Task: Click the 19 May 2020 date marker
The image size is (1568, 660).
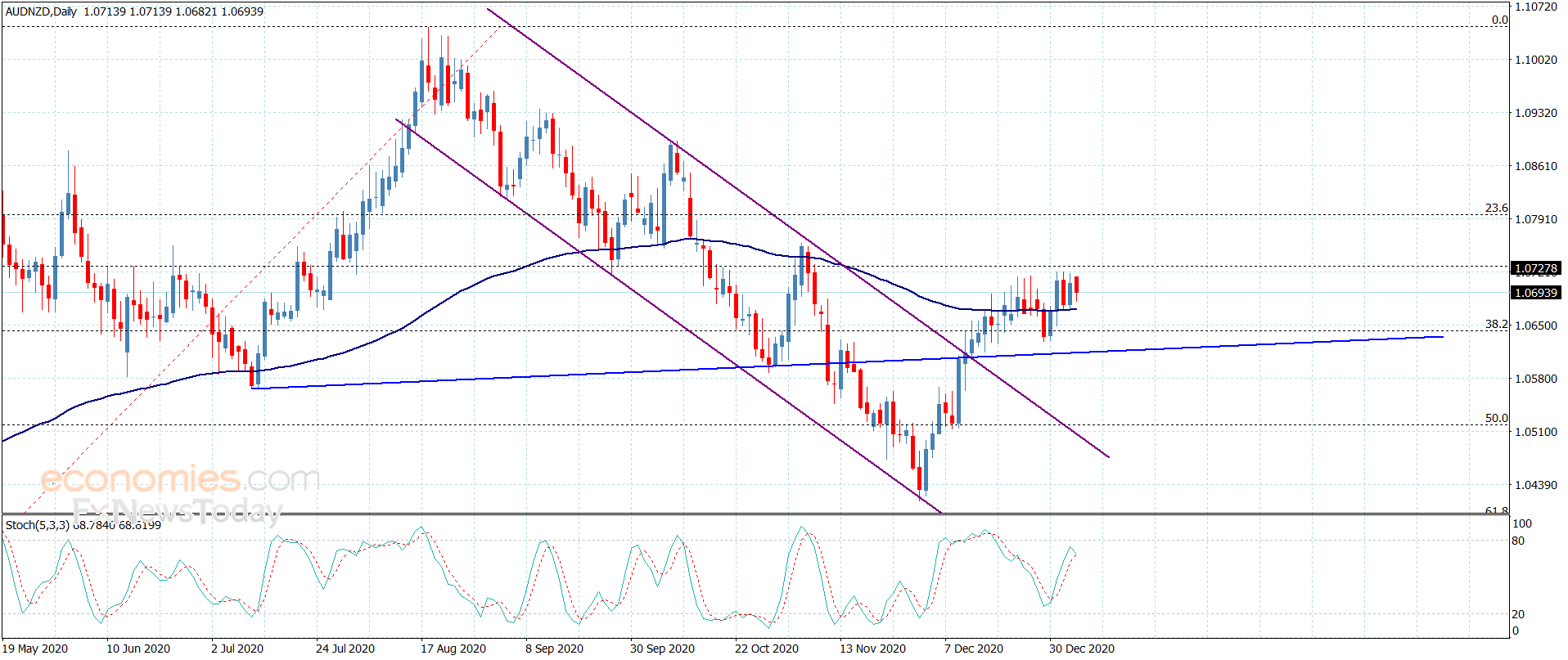Action: (35, 649)
